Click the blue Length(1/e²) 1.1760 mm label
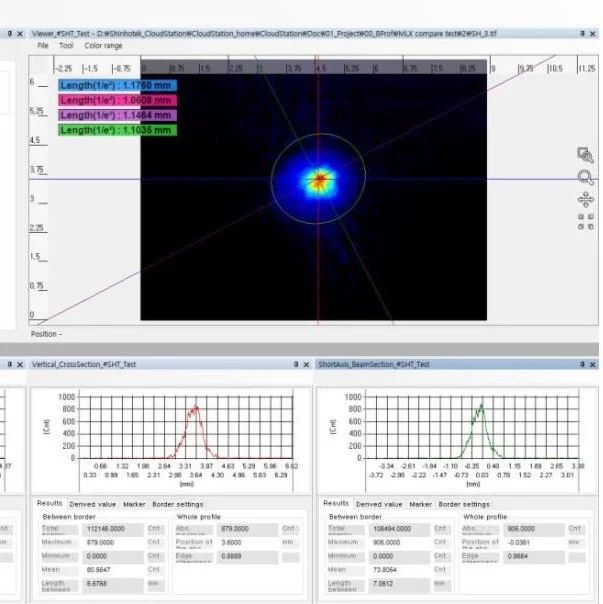Viewport: 603px width, 604px height. [x=118, y=86]
